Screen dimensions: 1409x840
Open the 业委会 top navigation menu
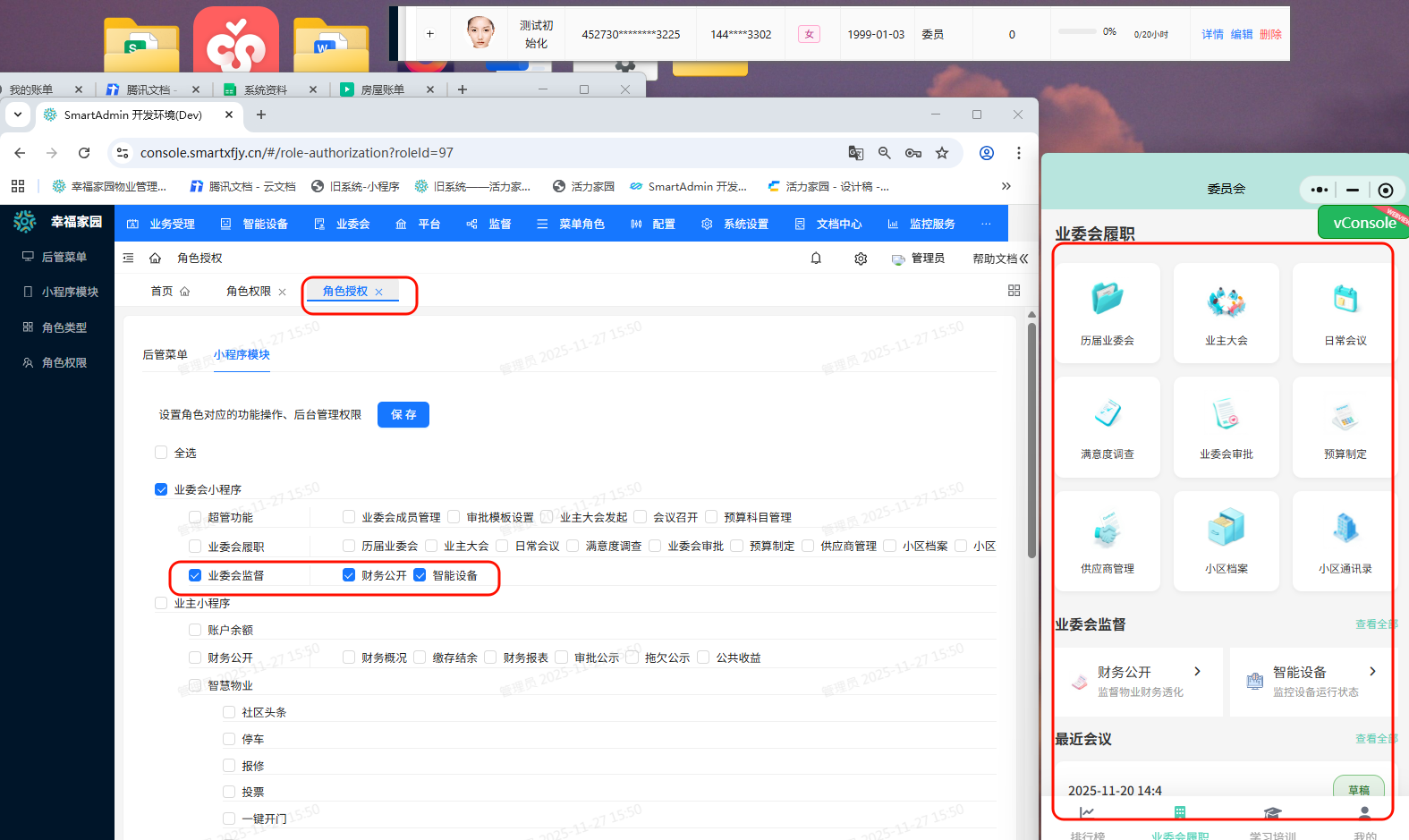tap(342, 224)
